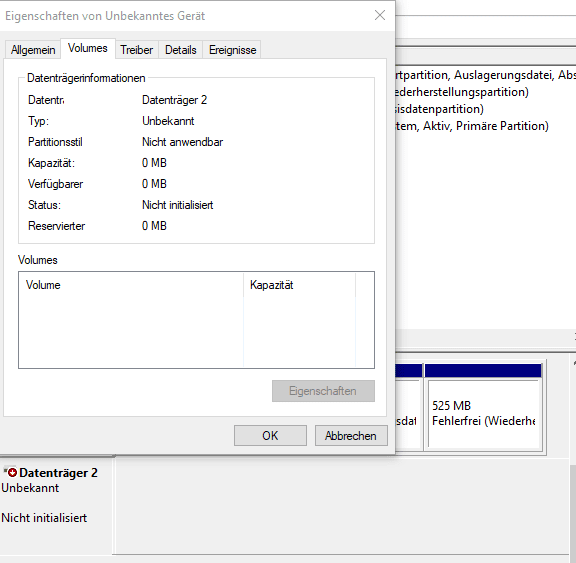Click the Abbrechen button

point(351,436)
